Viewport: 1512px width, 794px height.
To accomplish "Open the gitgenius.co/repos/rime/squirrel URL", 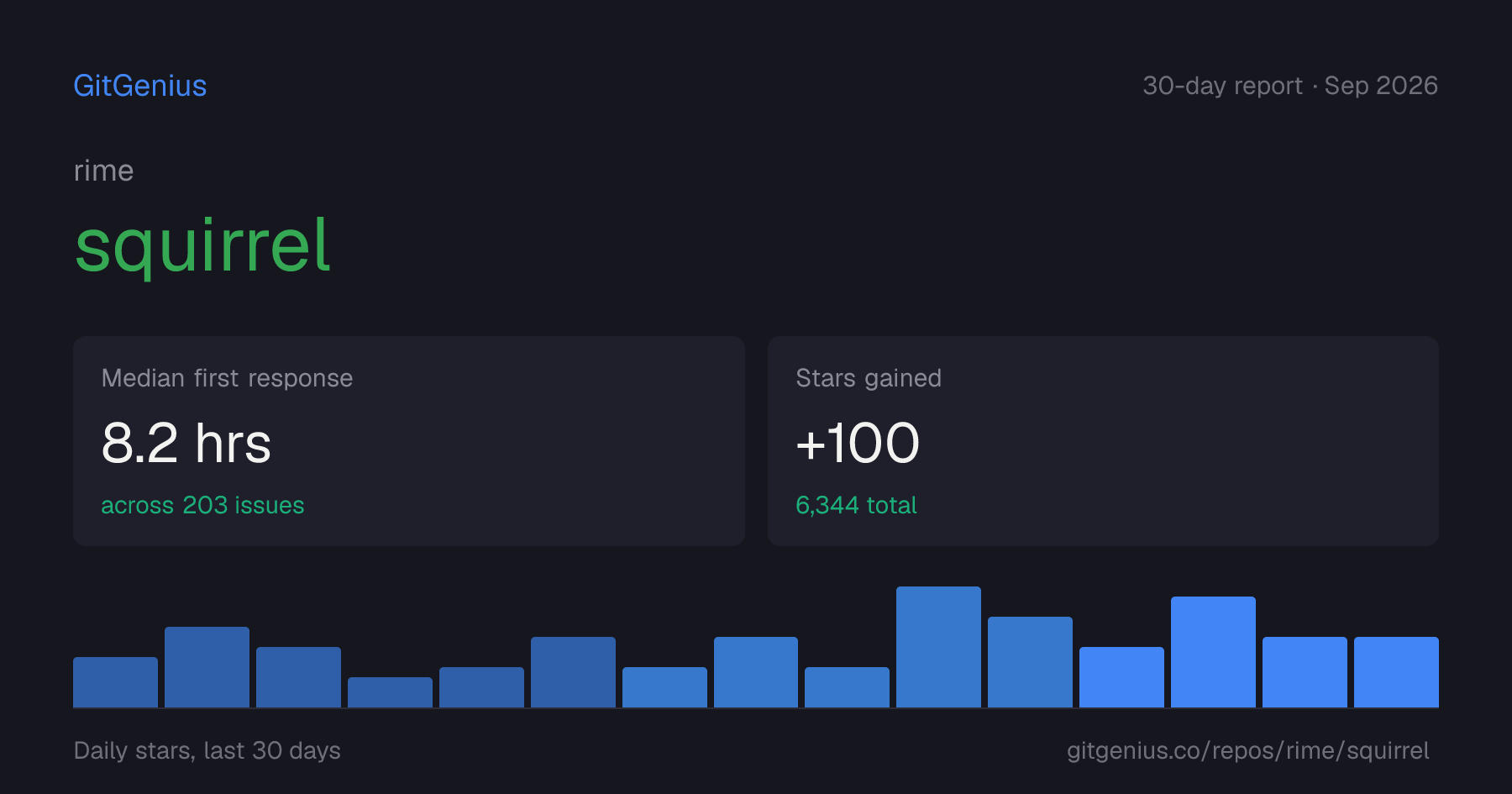I will tap(1247, 750).
